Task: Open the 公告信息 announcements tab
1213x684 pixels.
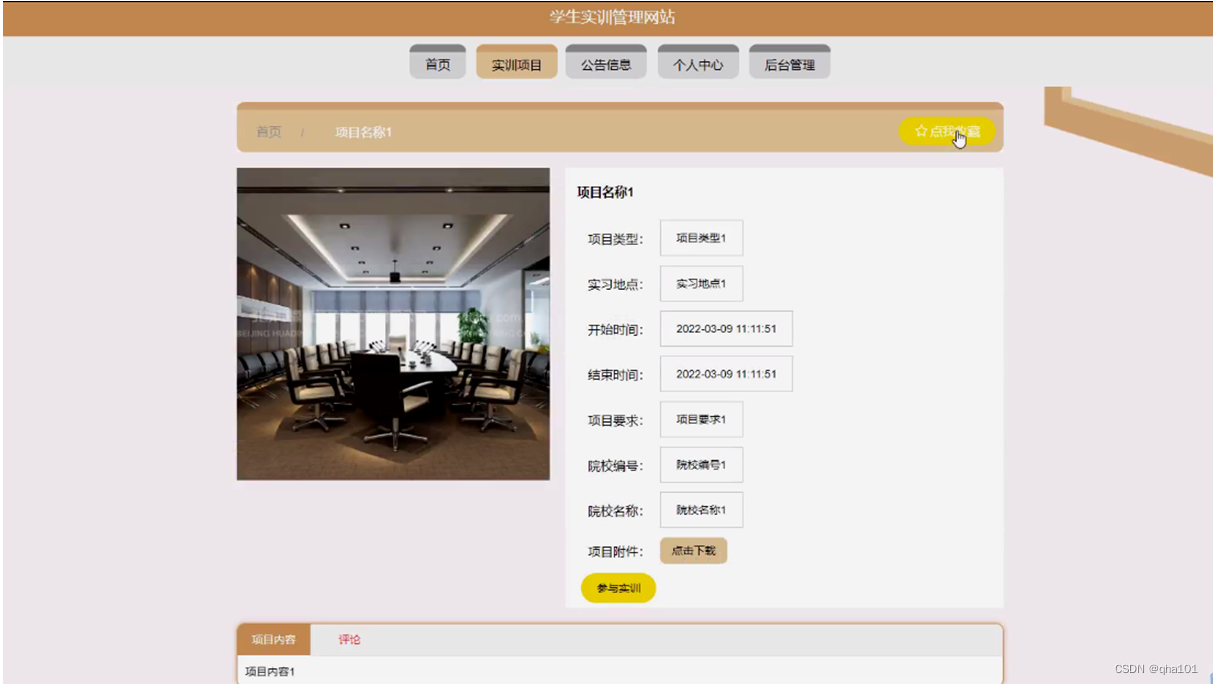Action: click(x=605, y=61)
